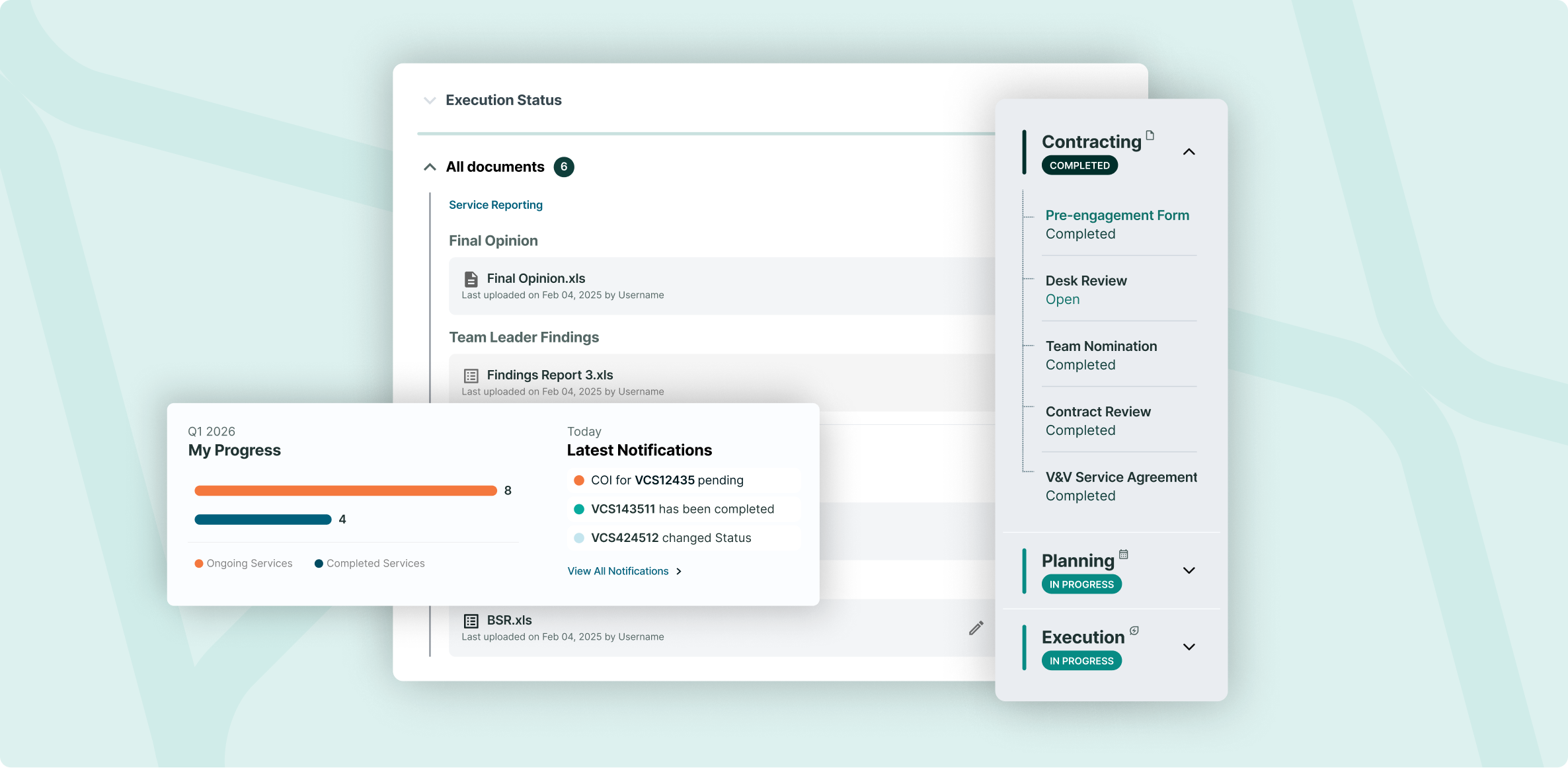
Task: Click the edit pencil icon on BSR.xls row
Action: click(x=976, y=627)
